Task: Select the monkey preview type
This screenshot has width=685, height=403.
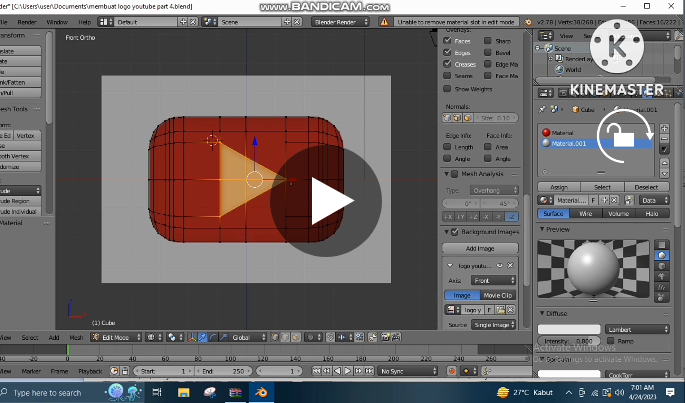Action: click(661, 276)
